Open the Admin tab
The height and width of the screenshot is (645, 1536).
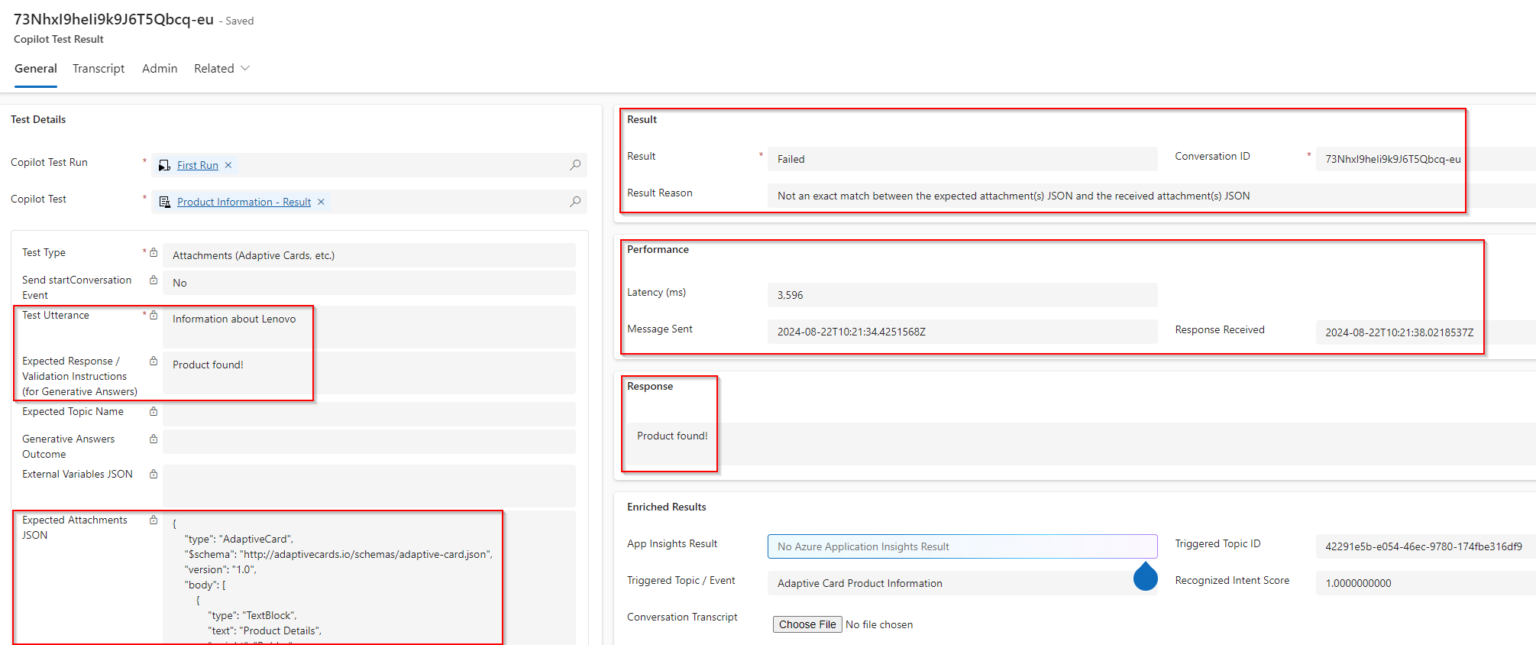pos(159,69)
